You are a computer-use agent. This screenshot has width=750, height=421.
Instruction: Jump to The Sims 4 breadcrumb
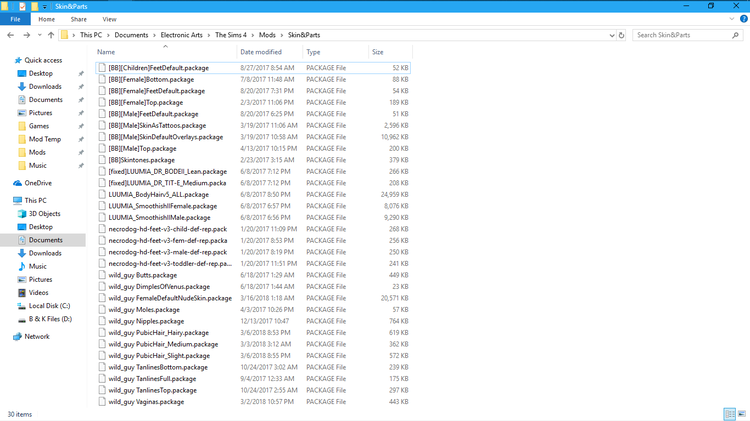[x=231, y=35]
